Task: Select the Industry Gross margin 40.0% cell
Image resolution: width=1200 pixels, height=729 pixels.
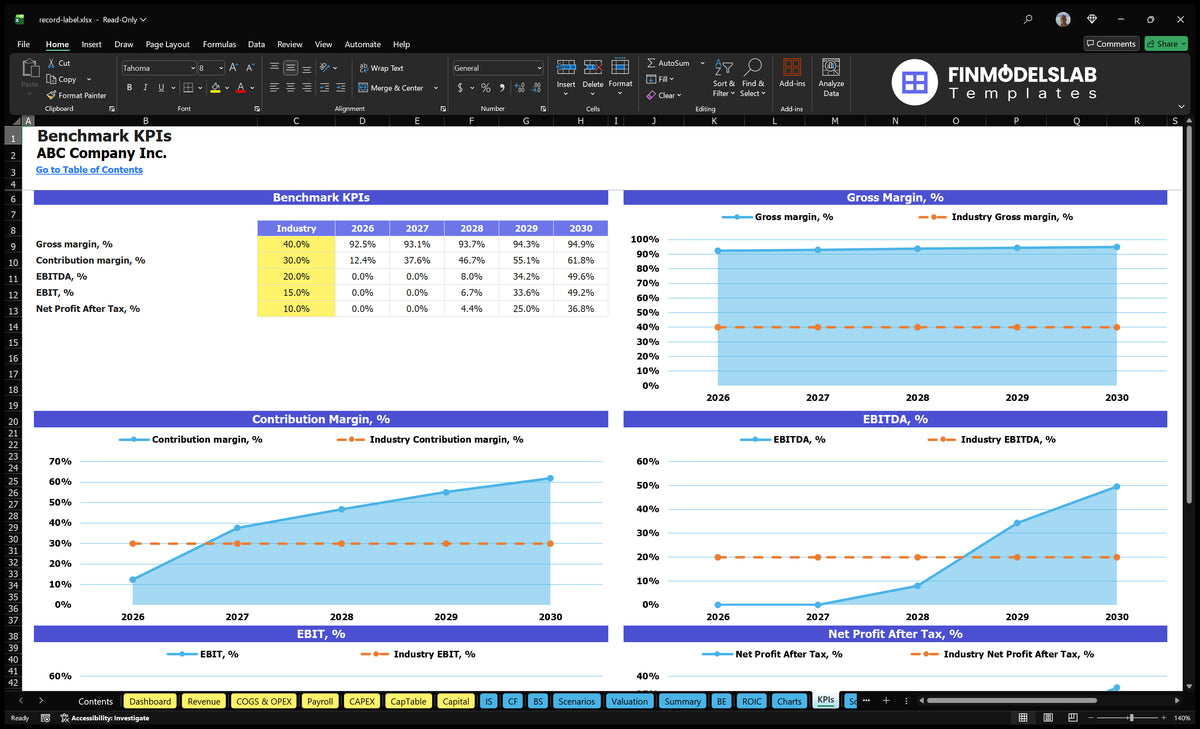Action: tap(296, 244)
